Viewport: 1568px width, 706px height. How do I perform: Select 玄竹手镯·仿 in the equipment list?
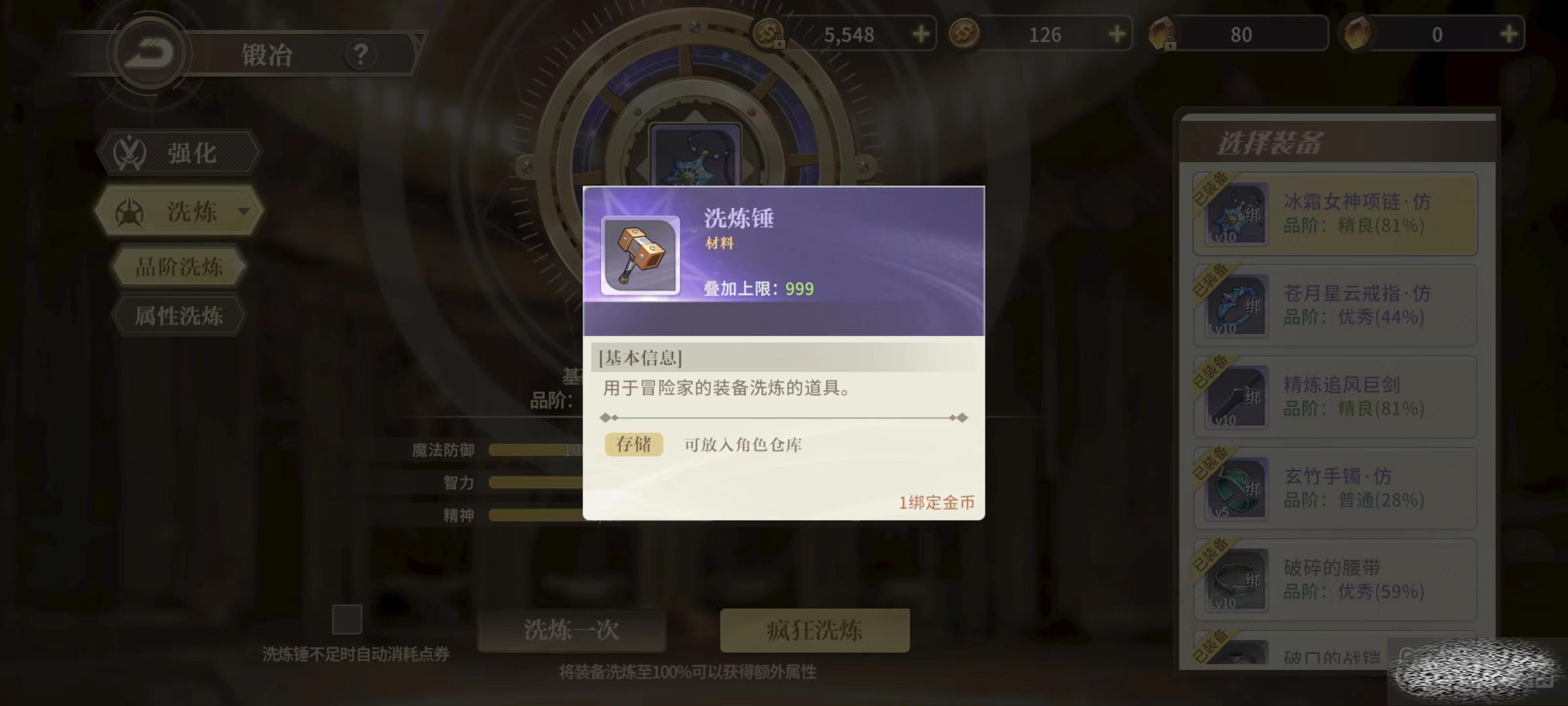(1335, 488)
